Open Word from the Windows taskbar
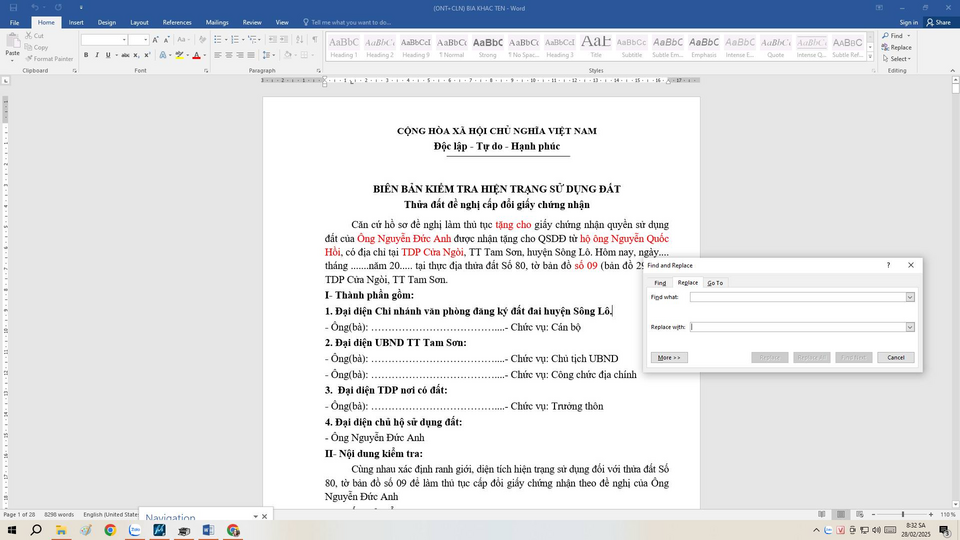The width and height of the screenshot is (960, 540). click(x=208, y=530)
